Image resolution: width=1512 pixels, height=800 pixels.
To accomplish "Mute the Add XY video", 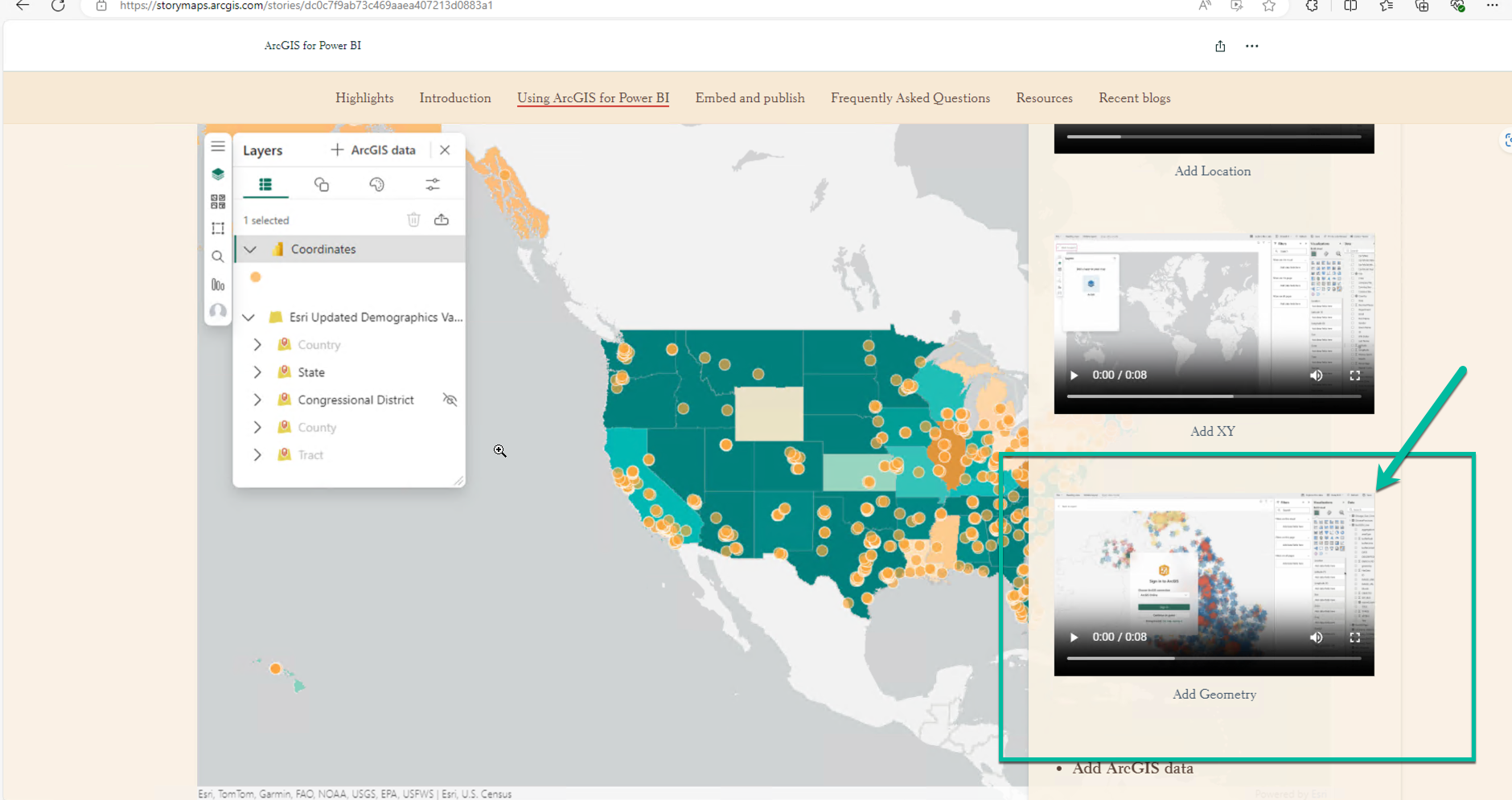I will coord(1316,375).
